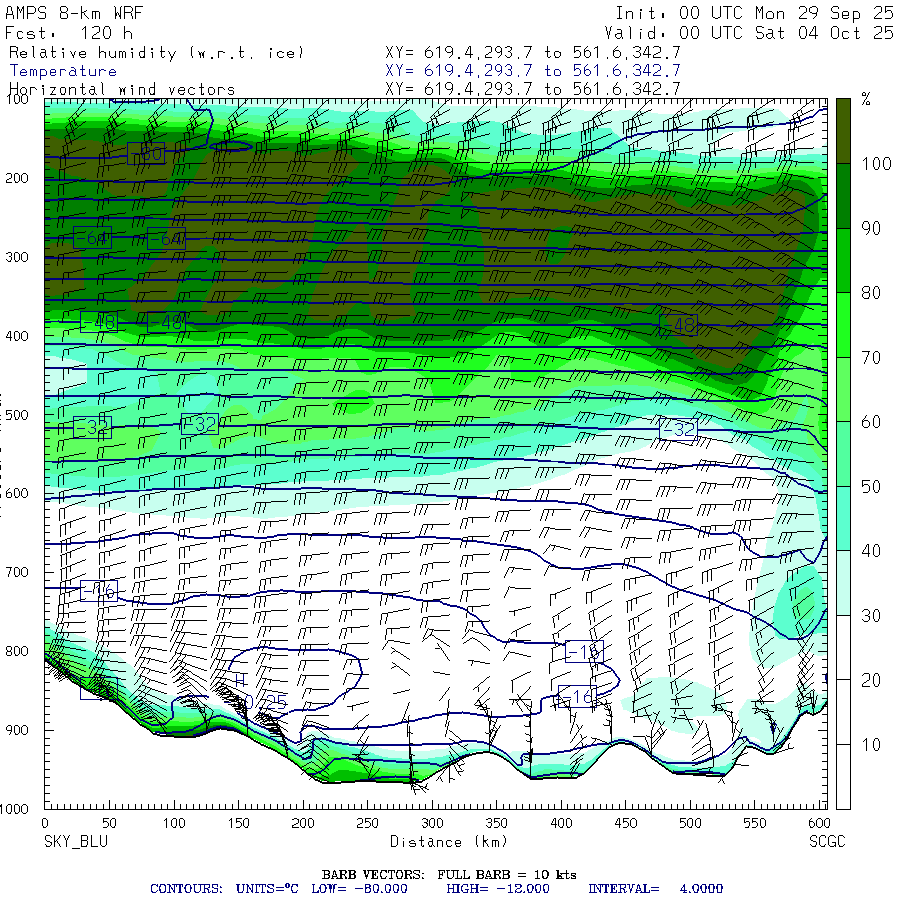Click the 'AMPS 8-km WRF' title text
900x900 pixels.
click(74, 13)
